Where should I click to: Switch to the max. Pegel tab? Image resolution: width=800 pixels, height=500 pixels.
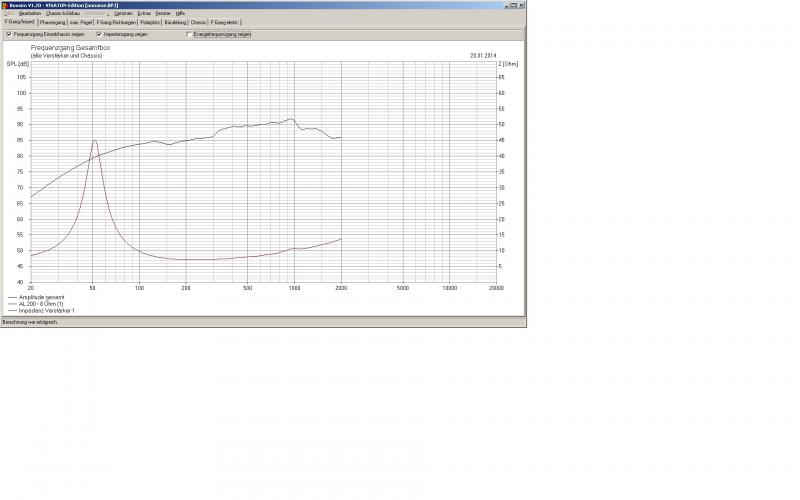tap(81, 21)
